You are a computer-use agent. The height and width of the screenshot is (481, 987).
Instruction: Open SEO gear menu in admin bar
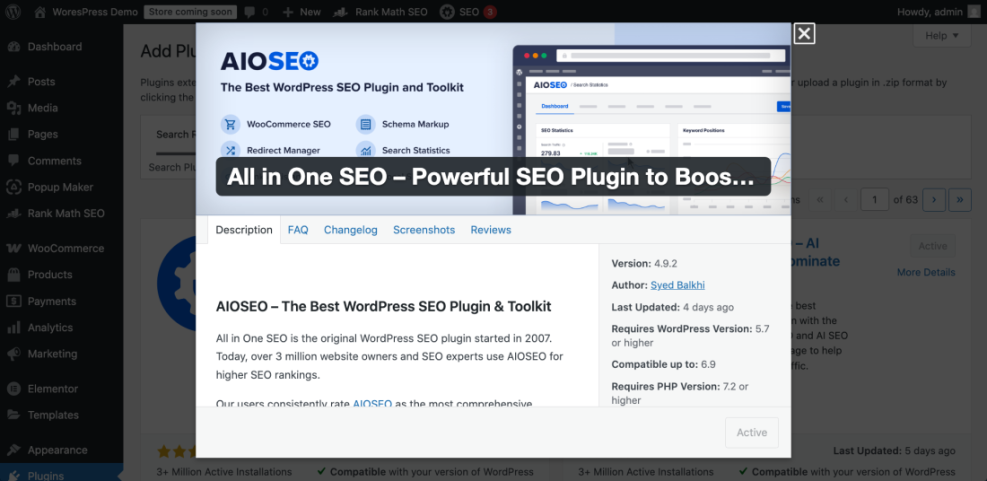point(468,11)
